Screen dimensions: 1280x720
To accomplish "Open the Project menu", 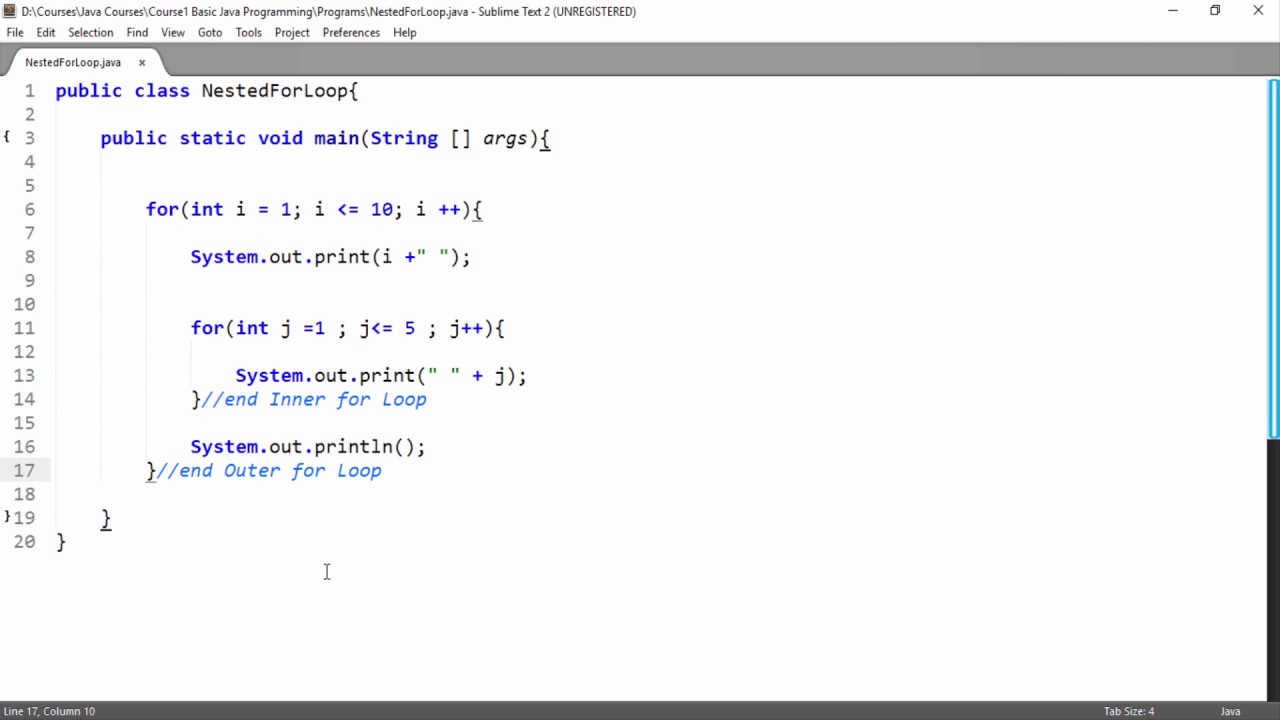I will click(292, 32).
